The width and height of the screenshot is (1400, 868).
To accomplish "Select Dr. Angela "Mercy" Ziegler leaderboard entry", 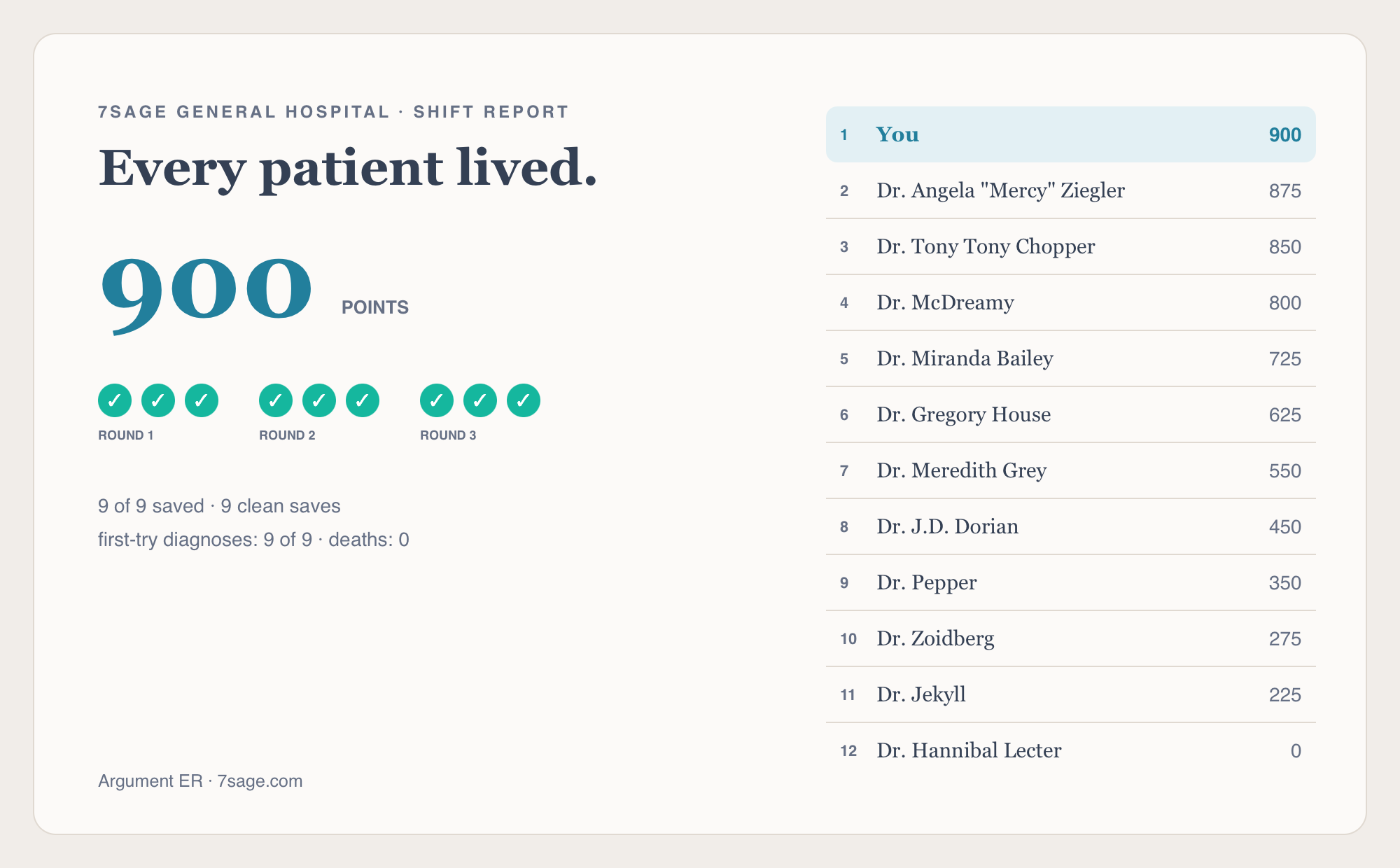I will pos(1071,190).
